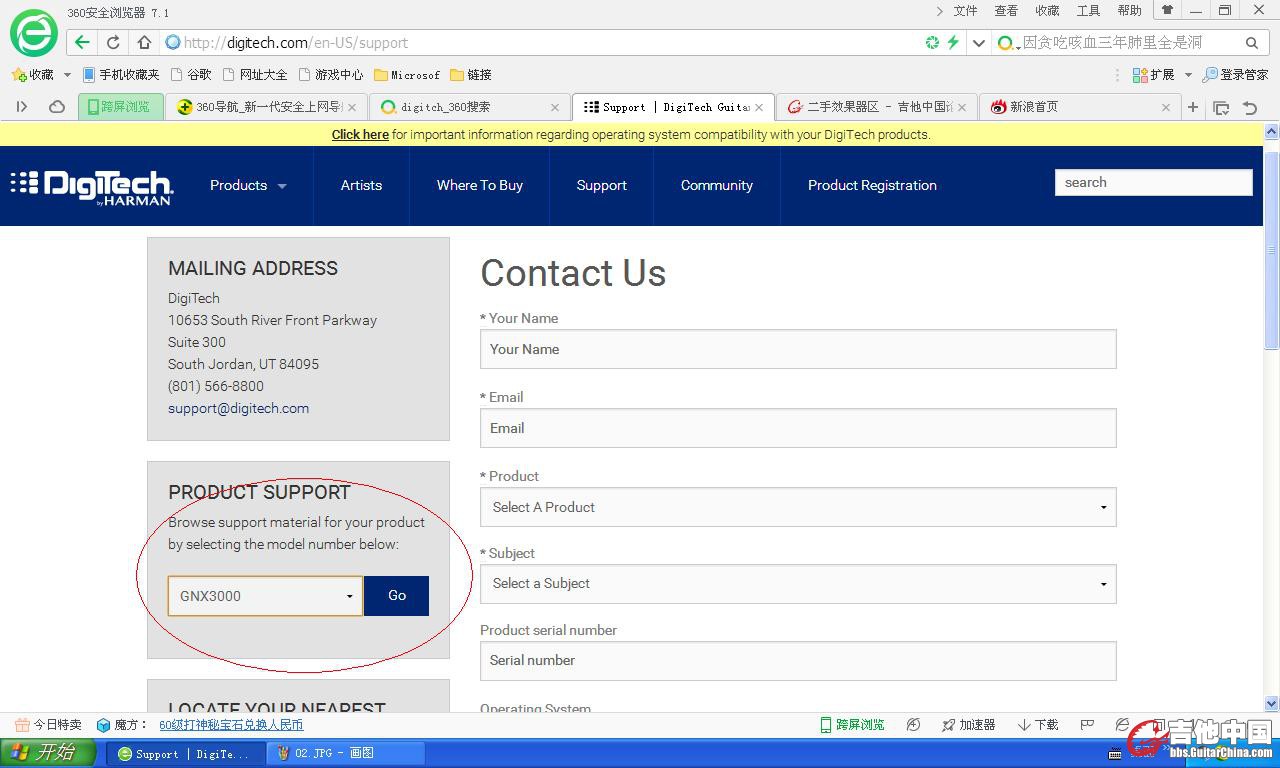Click the DigiTech by Harman logo
The height and width of the screenshot is (768, 1280).
pos(92,186)
